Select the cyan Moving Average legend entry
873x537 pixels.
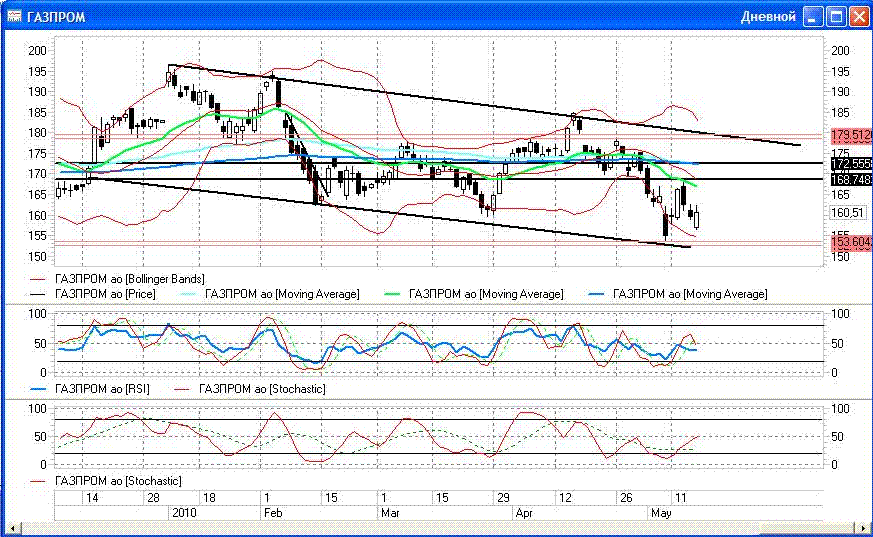click(x=270, y=294)
